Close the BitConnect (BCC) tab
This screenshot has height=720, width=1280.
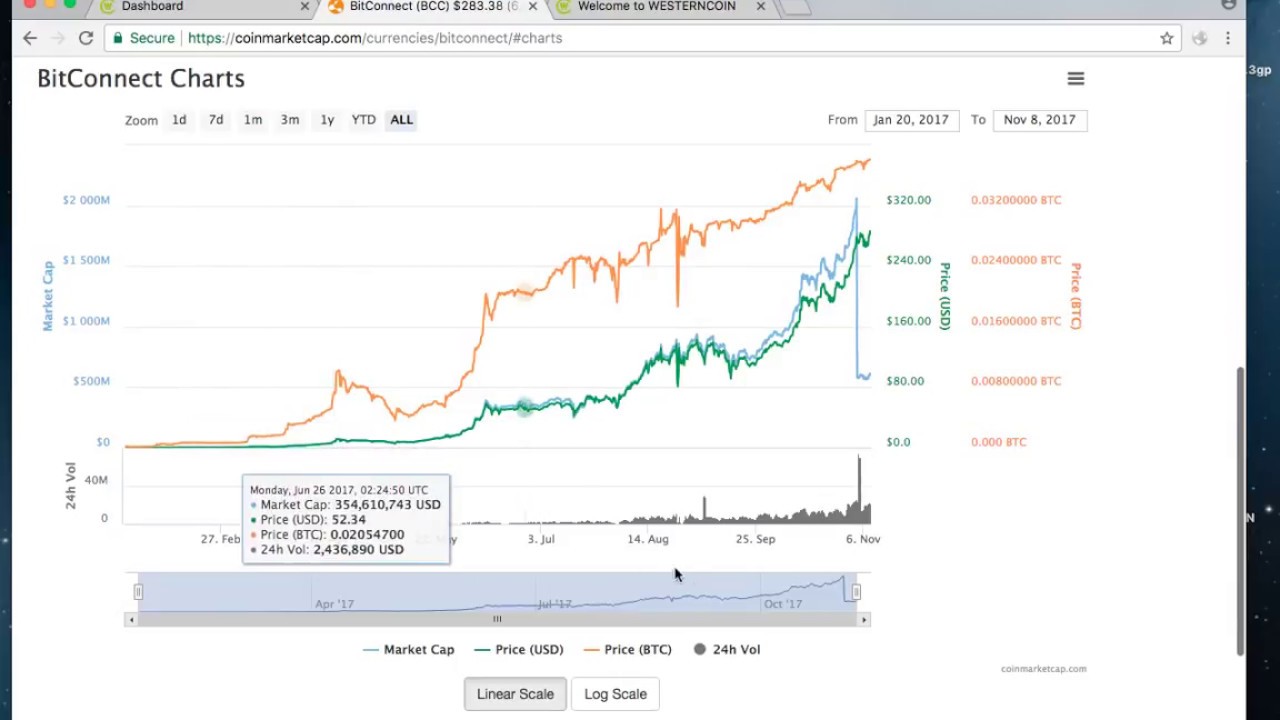pos(533,6)
